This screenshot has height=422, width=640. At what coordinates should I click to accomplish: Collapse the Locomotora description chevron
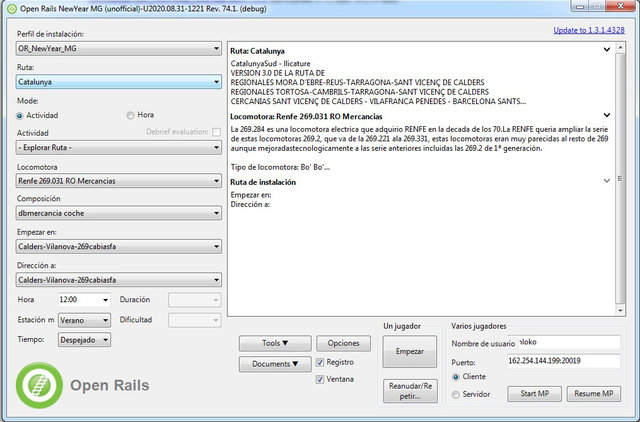click(607, 116)
